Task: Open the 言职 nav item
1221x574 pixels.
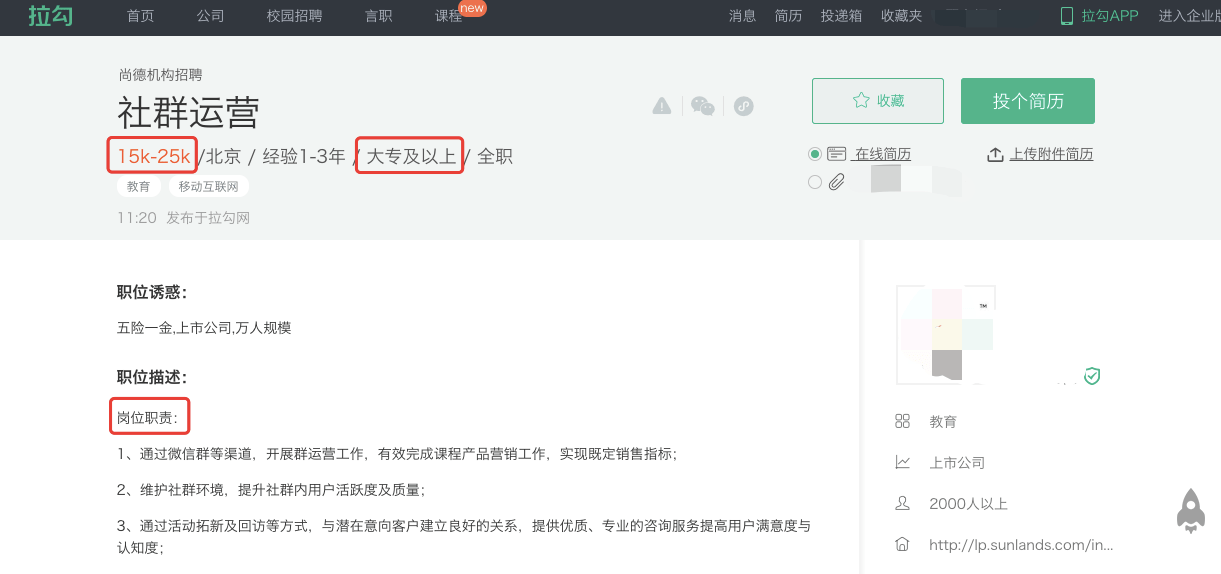Action: (378, 16)
